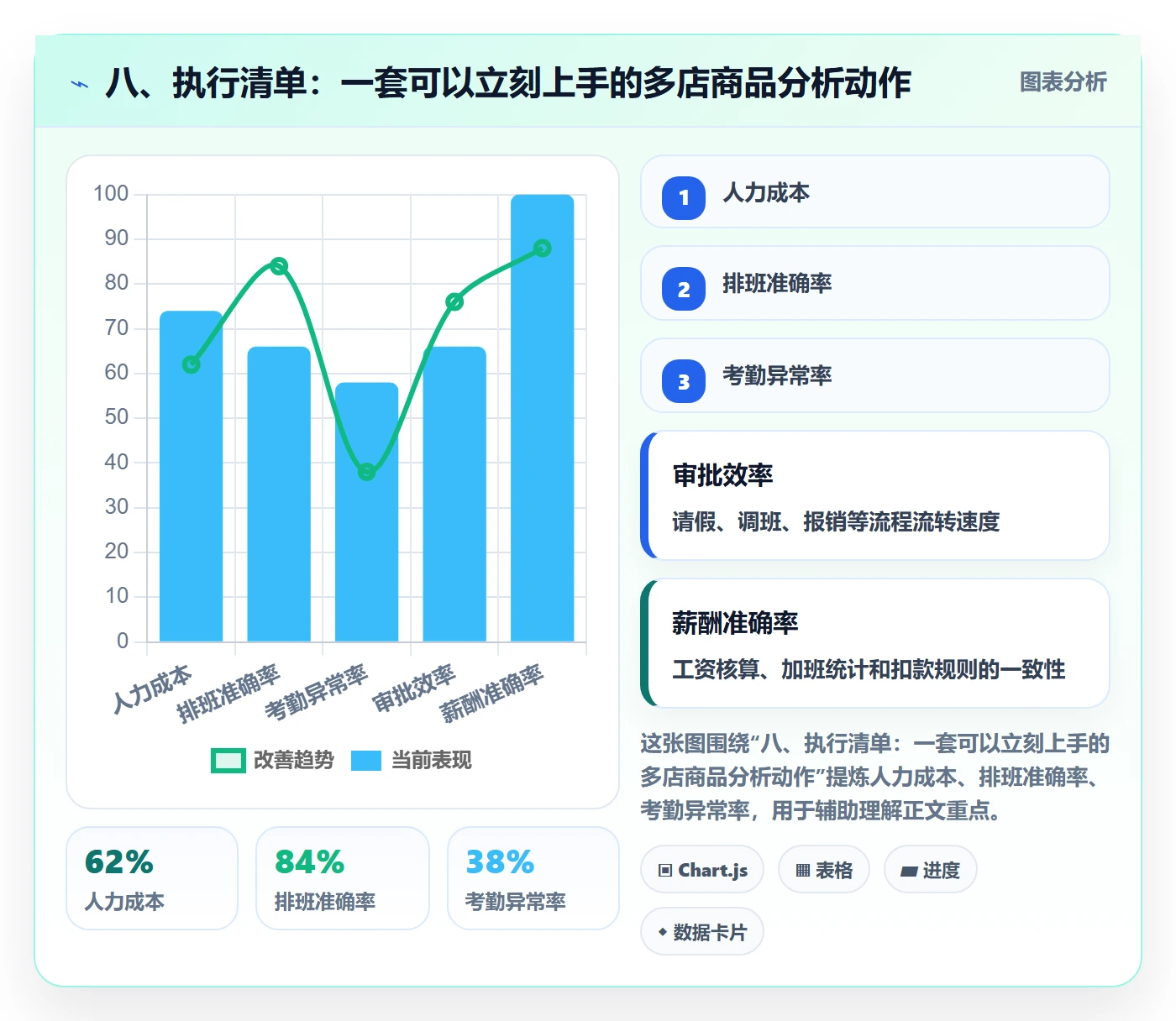1176x1021 pixels.
Task: Click the 人力成本 bar in the chart
Action: (192, 476)
